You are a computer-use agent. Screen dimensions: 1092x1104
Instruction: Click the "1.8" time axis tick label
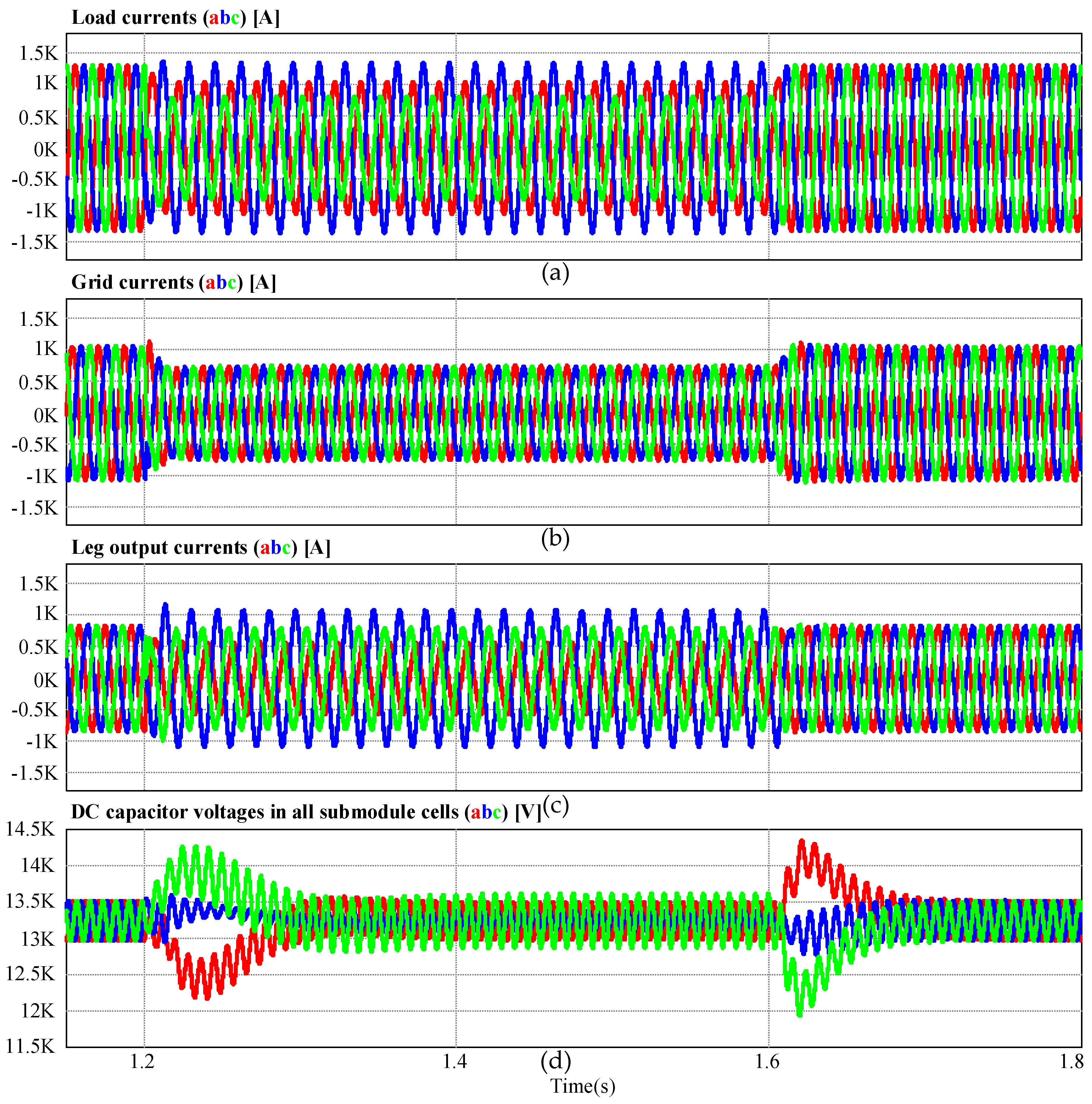point(1071,1062)
